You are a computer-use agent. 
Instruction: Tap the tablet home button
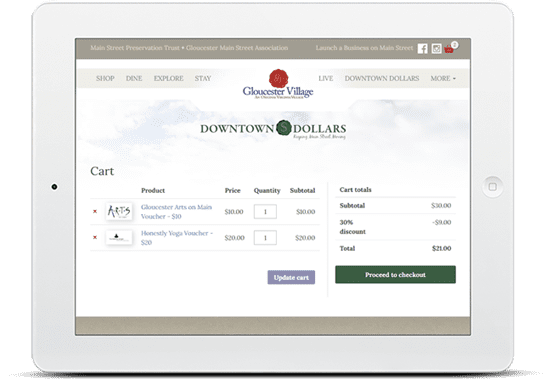(x=493, y=187)
